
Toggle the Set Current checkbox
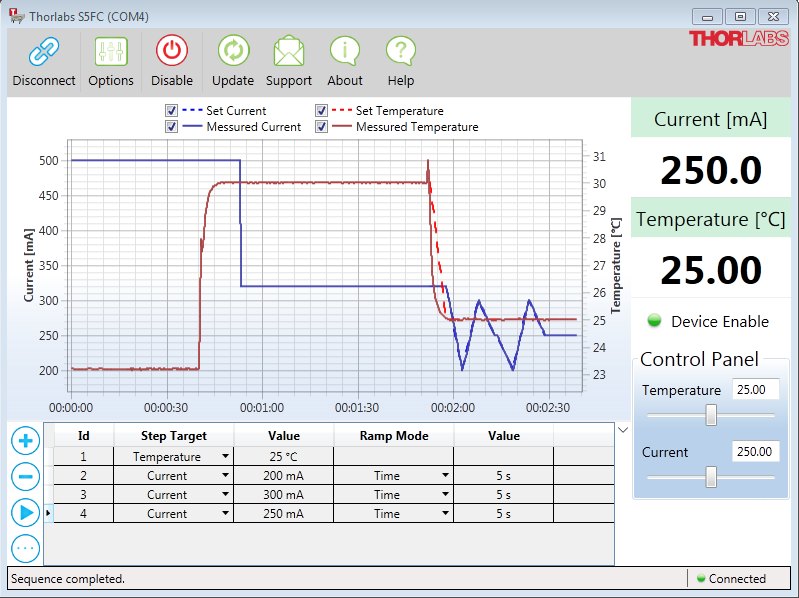(171, 111)
